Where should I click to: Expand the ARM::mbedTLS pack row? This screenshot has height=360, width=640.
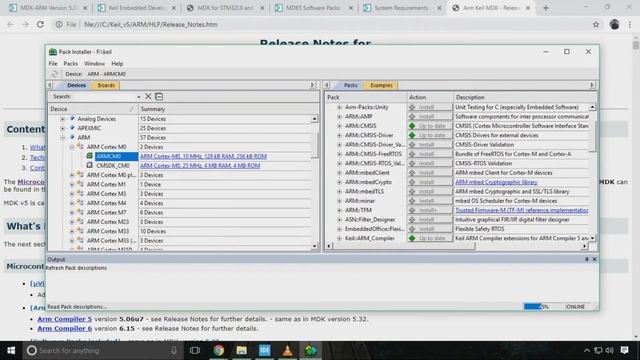339,191
